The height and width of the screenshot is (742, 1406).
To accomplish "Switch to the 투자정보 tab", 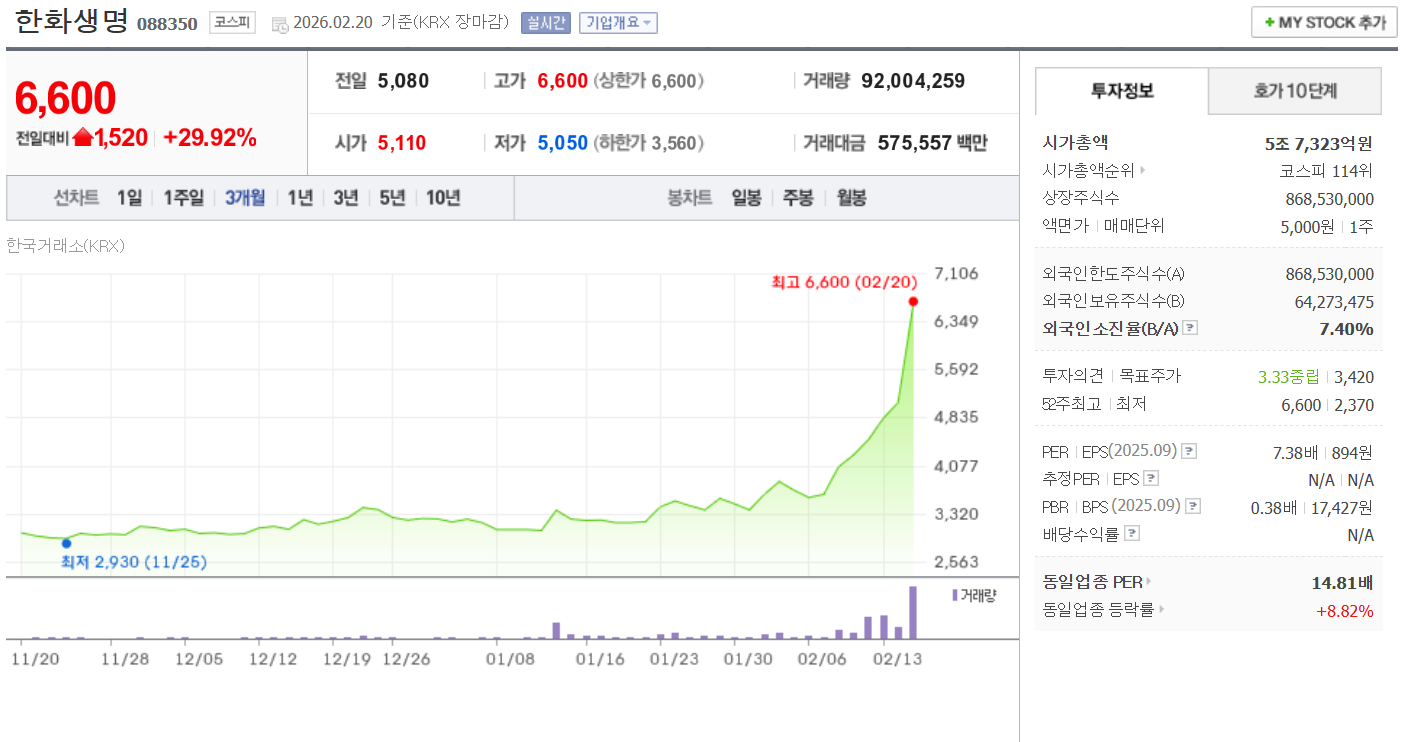I will pos(1122,91).
